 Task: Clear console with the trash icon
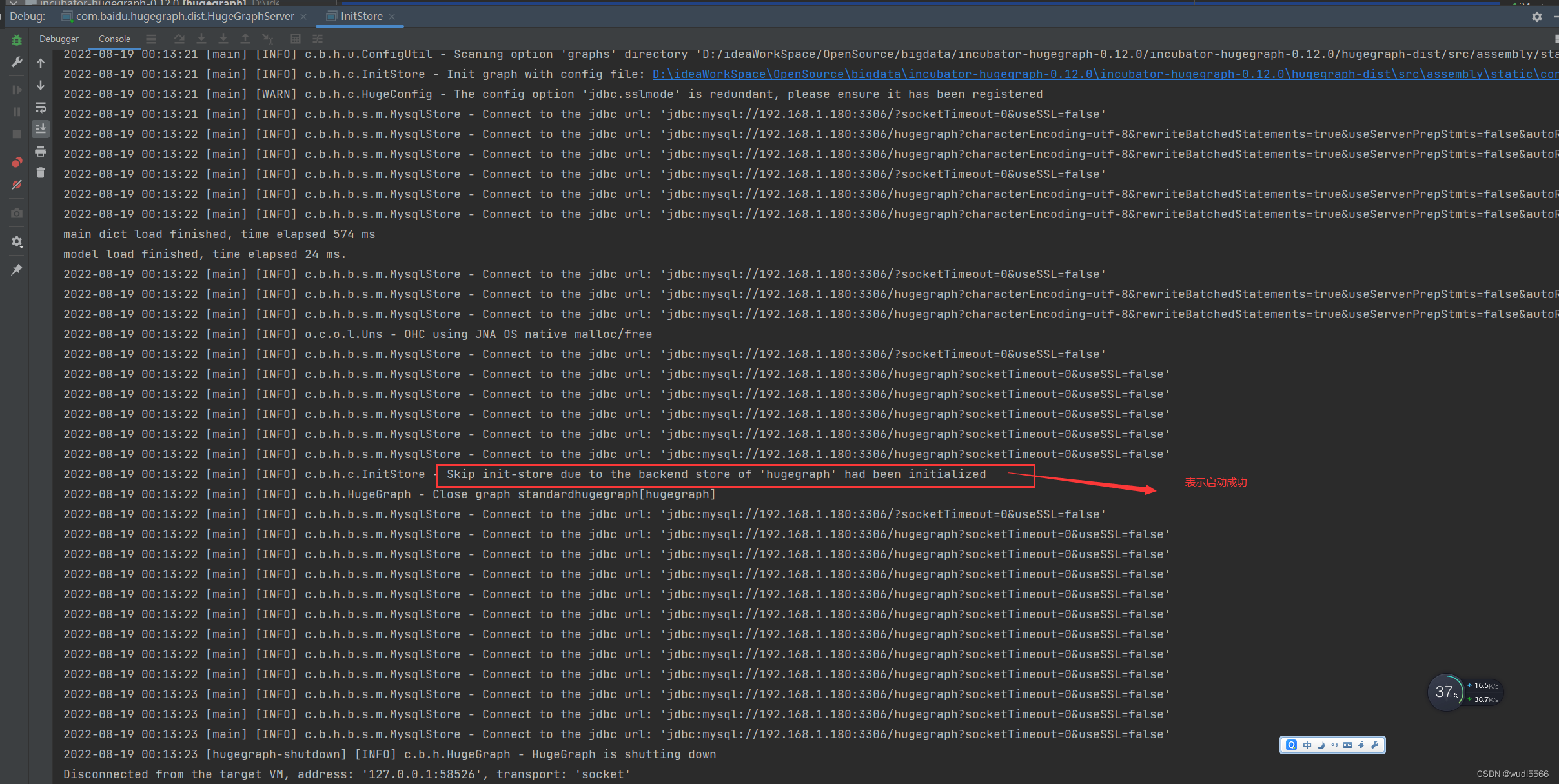coord(41,173)
